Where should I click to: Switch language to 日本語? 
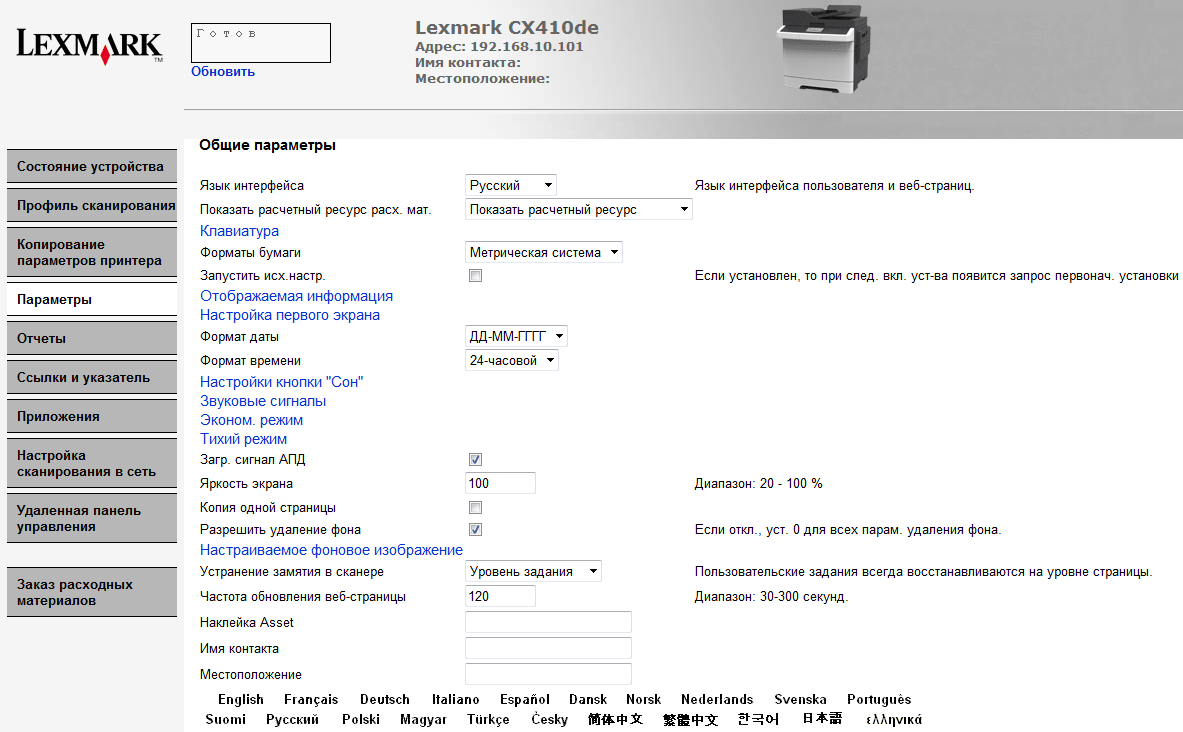[822, 719]
